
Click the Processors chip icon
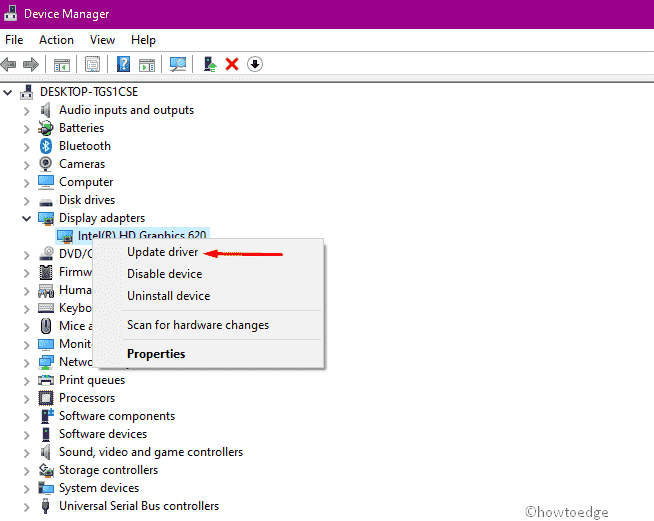click(46, 398)
